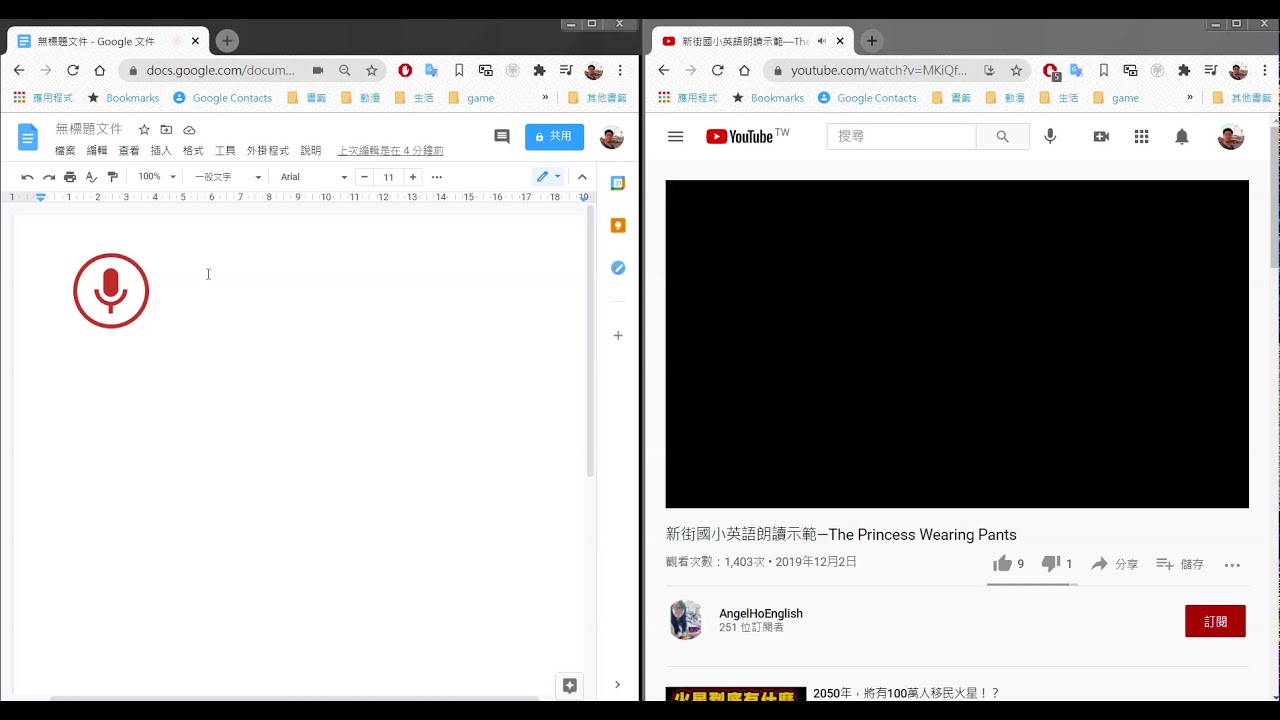Click the Google Docs home icon
1280x720 pixels.
28,138
